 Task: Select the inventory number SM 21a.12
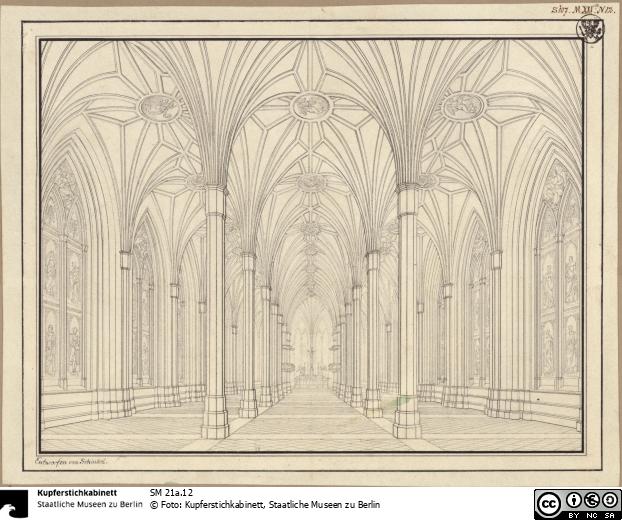coord(171,493)
